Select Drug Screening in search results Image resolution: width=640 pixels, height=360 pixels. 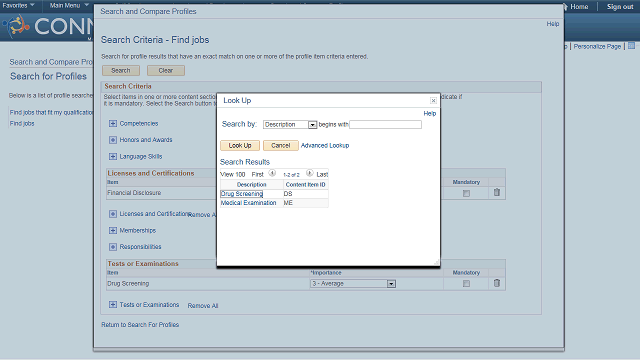point(242,194)
